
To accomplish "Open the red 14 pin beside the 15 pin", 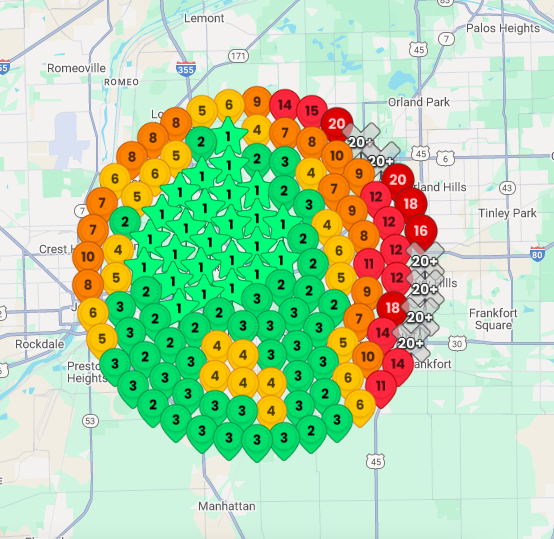I will pos(285,105).
